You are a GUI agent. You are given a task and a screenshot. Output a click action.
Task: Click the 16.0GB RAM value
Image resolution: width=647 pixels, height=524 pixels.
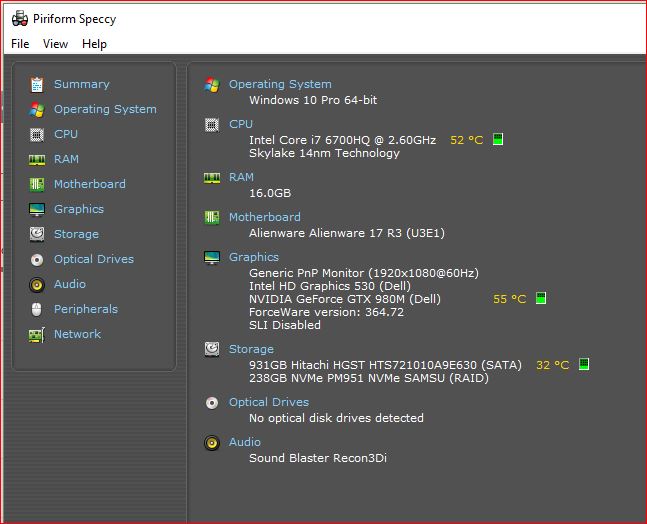pyautogui.click(x=270, y=193)
